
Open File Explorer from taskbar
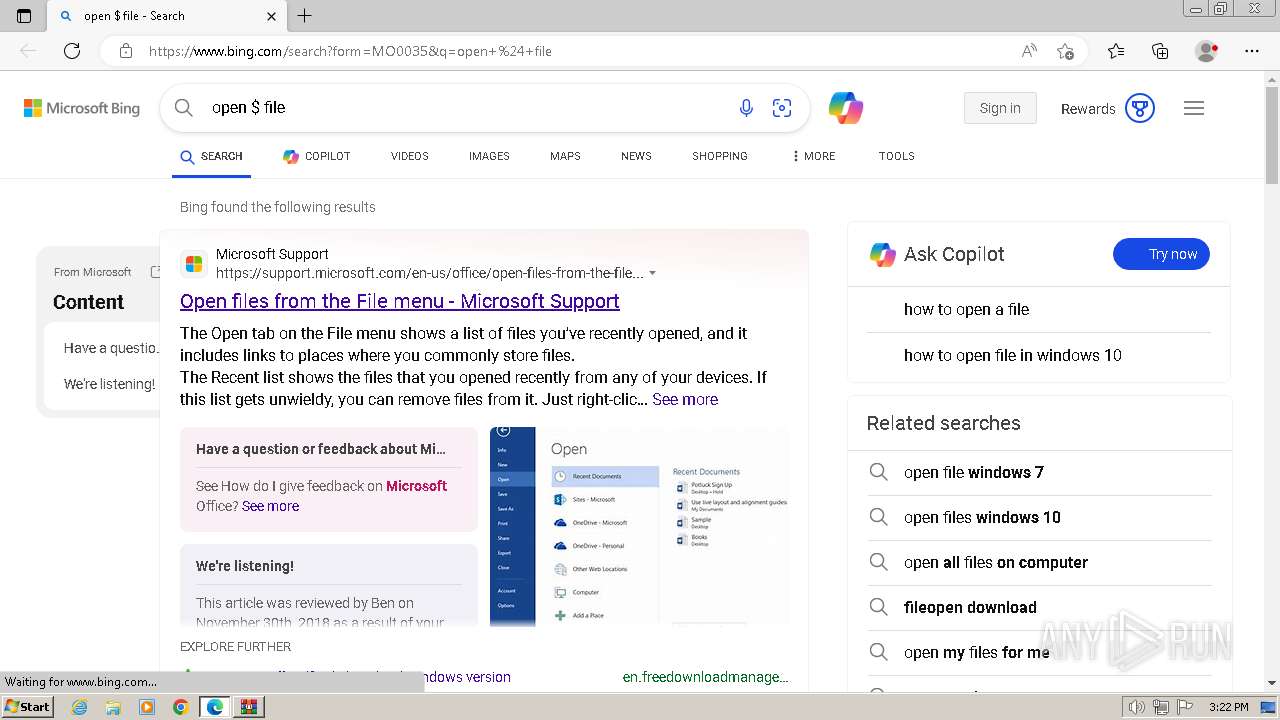(x=113, y=707)
